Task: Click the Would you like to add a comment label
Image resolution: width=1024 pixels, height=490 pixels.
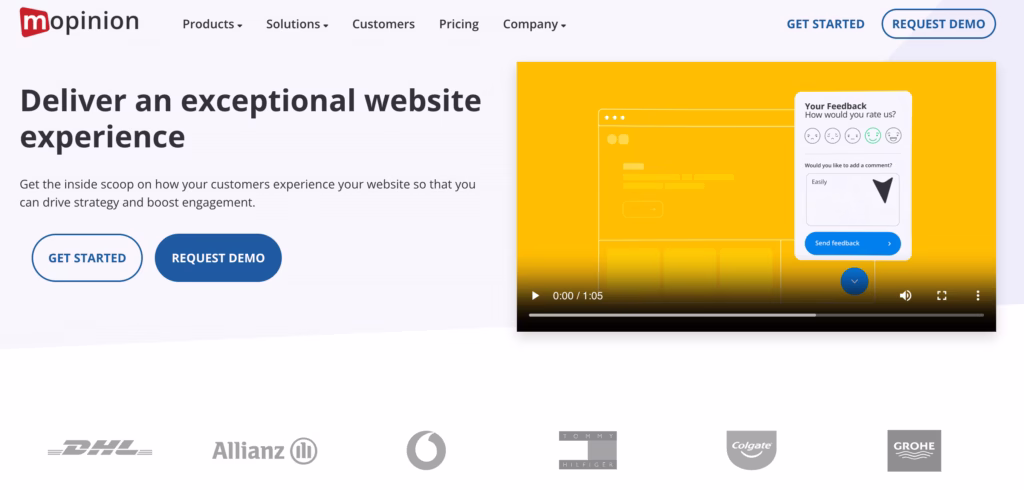Action: tap(848, 165)
